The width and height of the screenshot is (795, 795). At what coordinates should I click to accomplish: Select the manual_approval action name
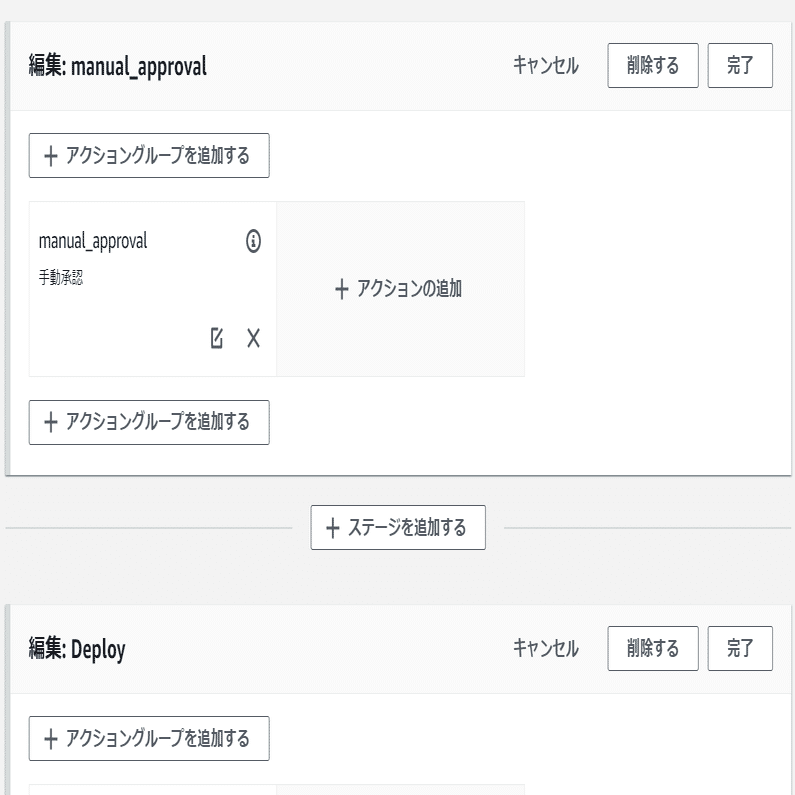point(93,241)
